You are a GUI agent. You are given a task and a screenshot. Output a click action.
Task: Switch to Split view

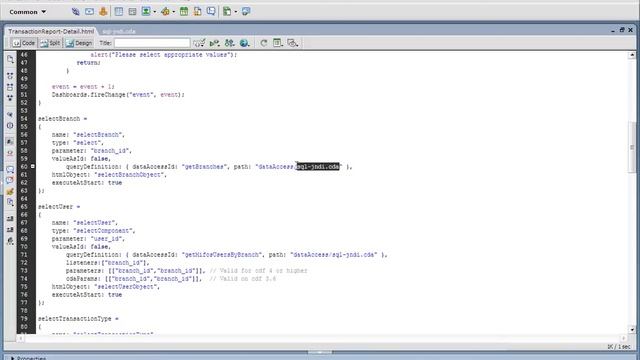click(50, 43)
